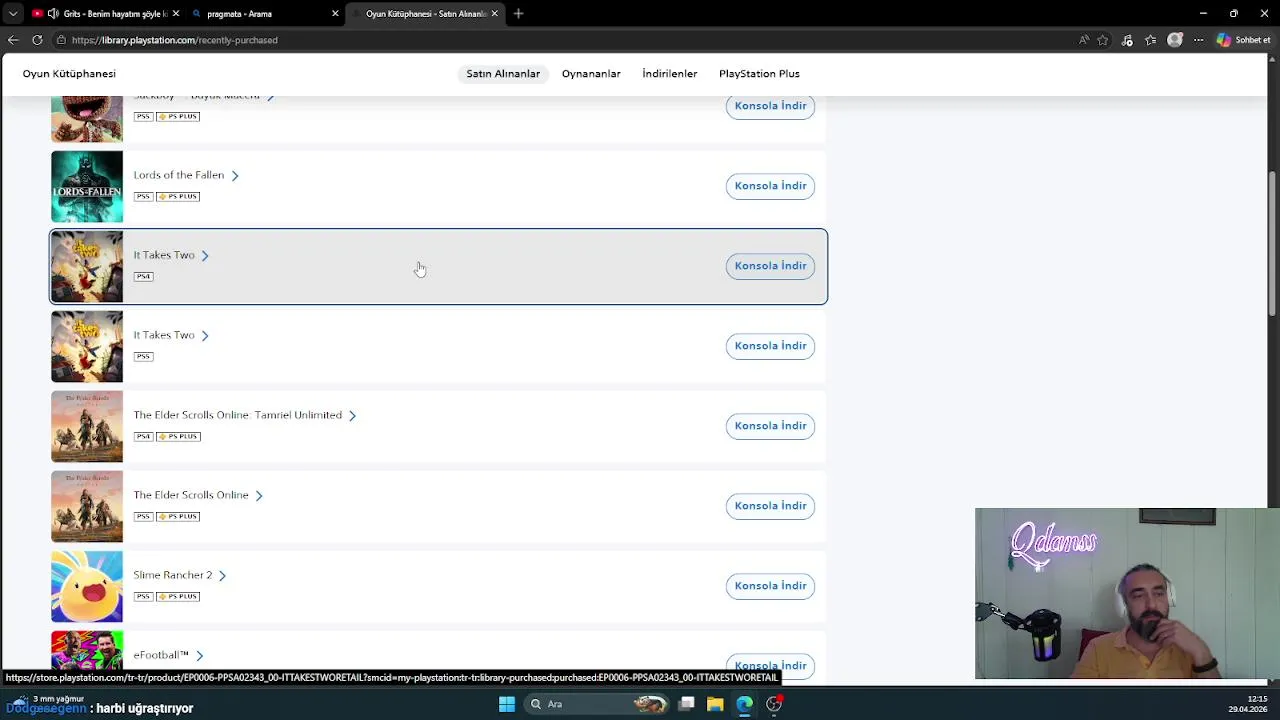Image resolution: width=1280 pixels, height=720 pixels.
Task: Click the Oyun Kütüphanesi heading link
Action: [69, 74]
